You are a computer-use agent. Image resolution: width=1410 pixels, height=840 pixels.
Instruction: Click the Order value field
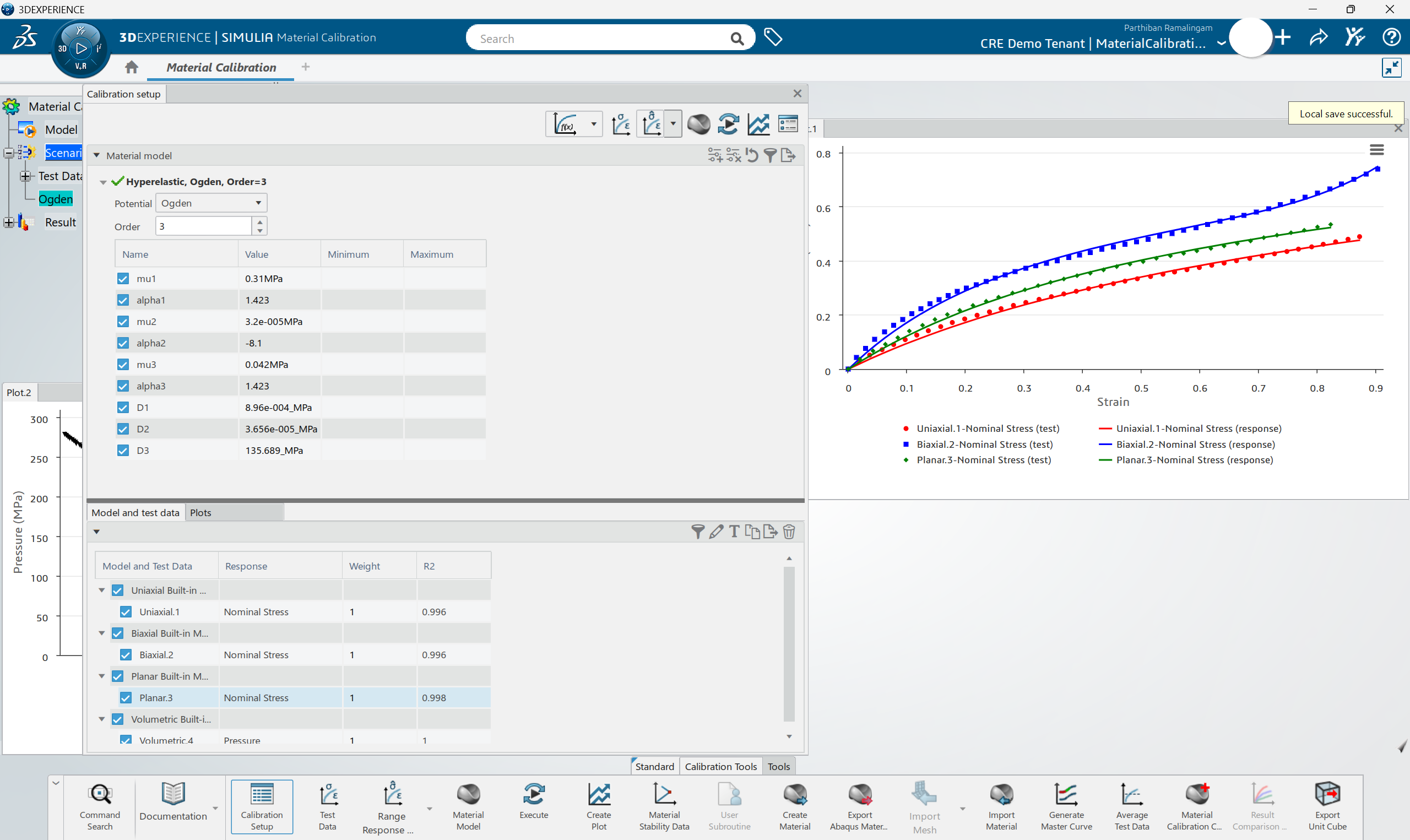pyautogui.click(x=204, y=226)
